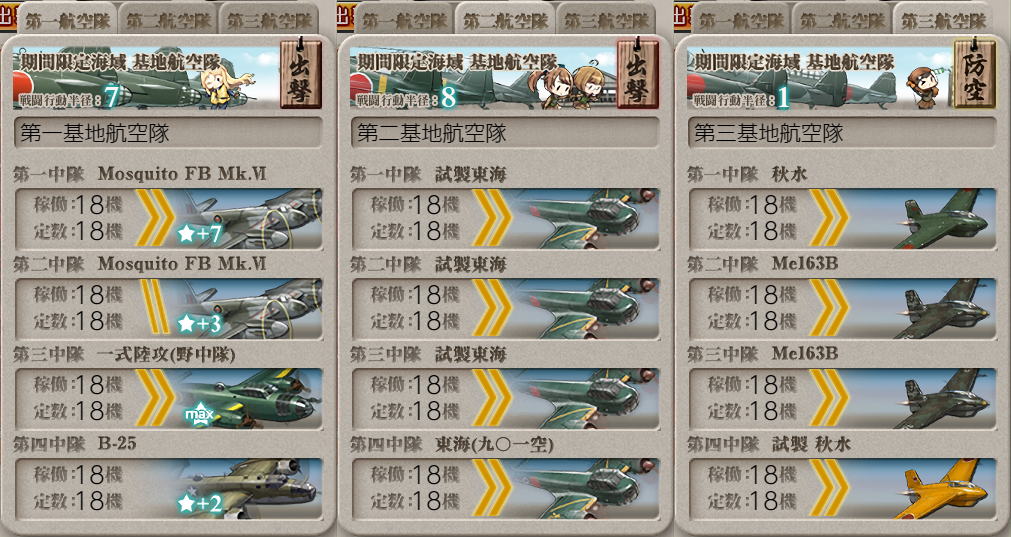Select the Mosquito FB Mk.VI ★+3 plane slot
Viewport: 1011px width, 537px height.
168,309
